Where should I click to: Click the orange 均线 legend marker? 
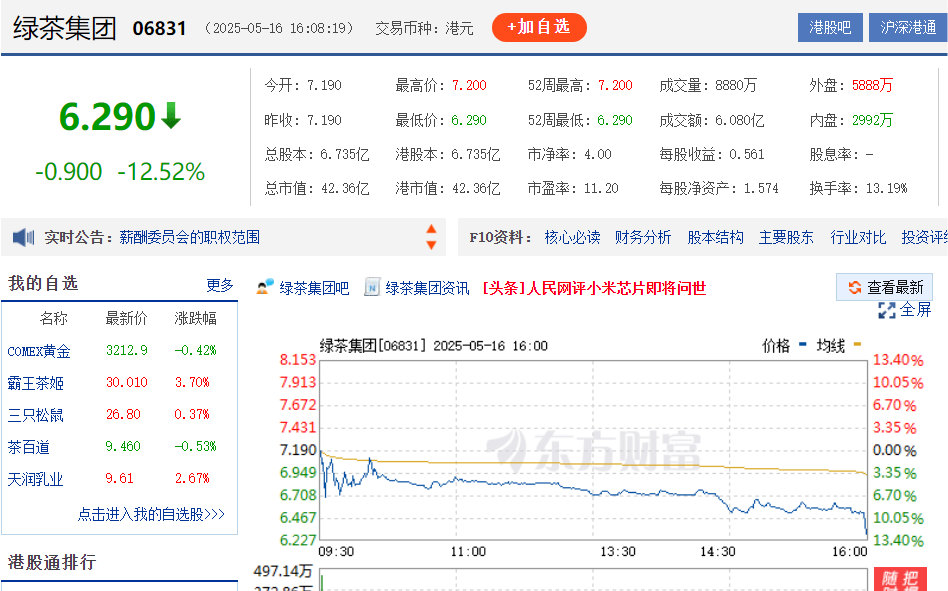pyautogui.click(x=857, y=345)
